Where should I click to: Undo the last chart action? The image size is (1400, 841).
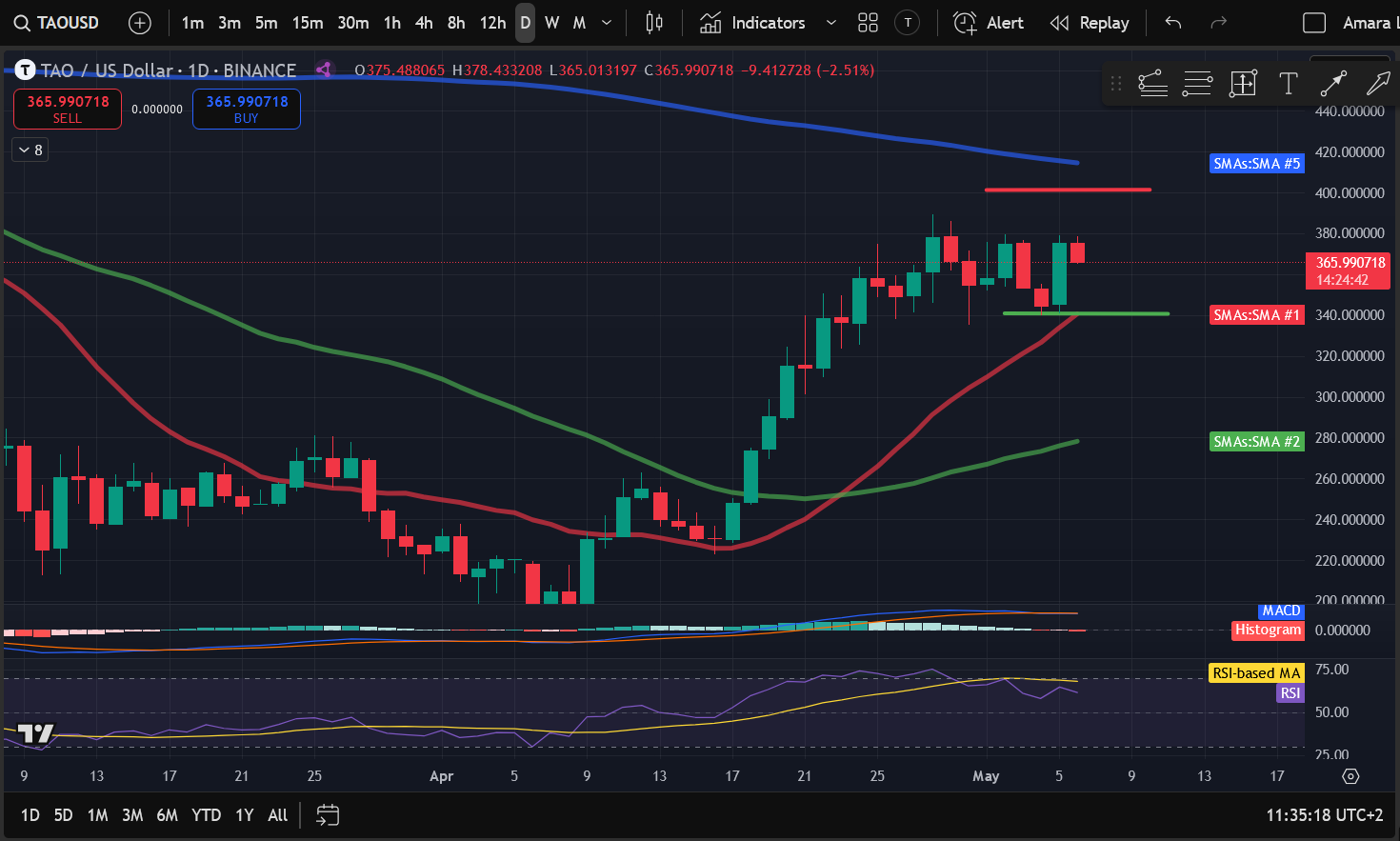(1173, 23)
